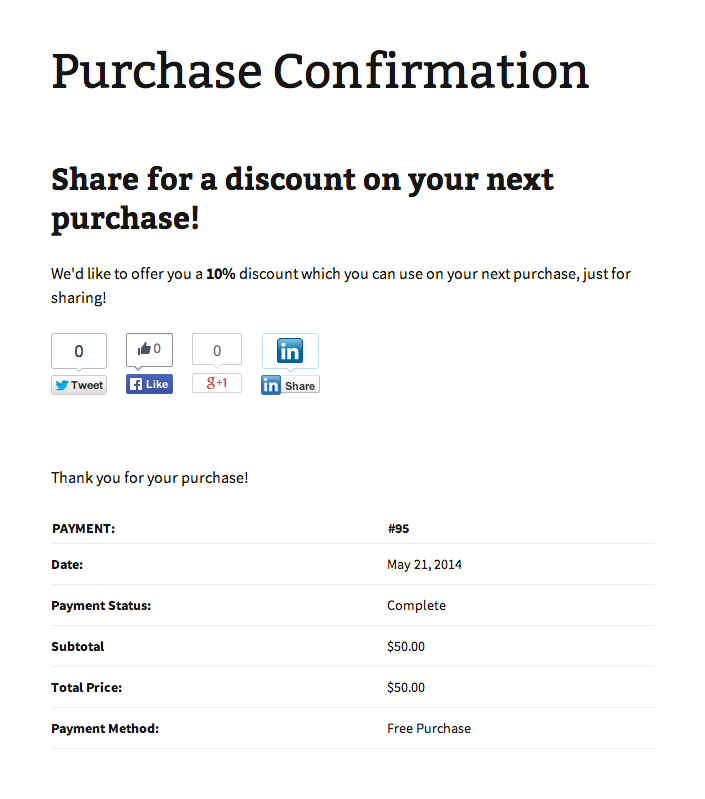Click the date value May 21, 2014

(424, 565)
